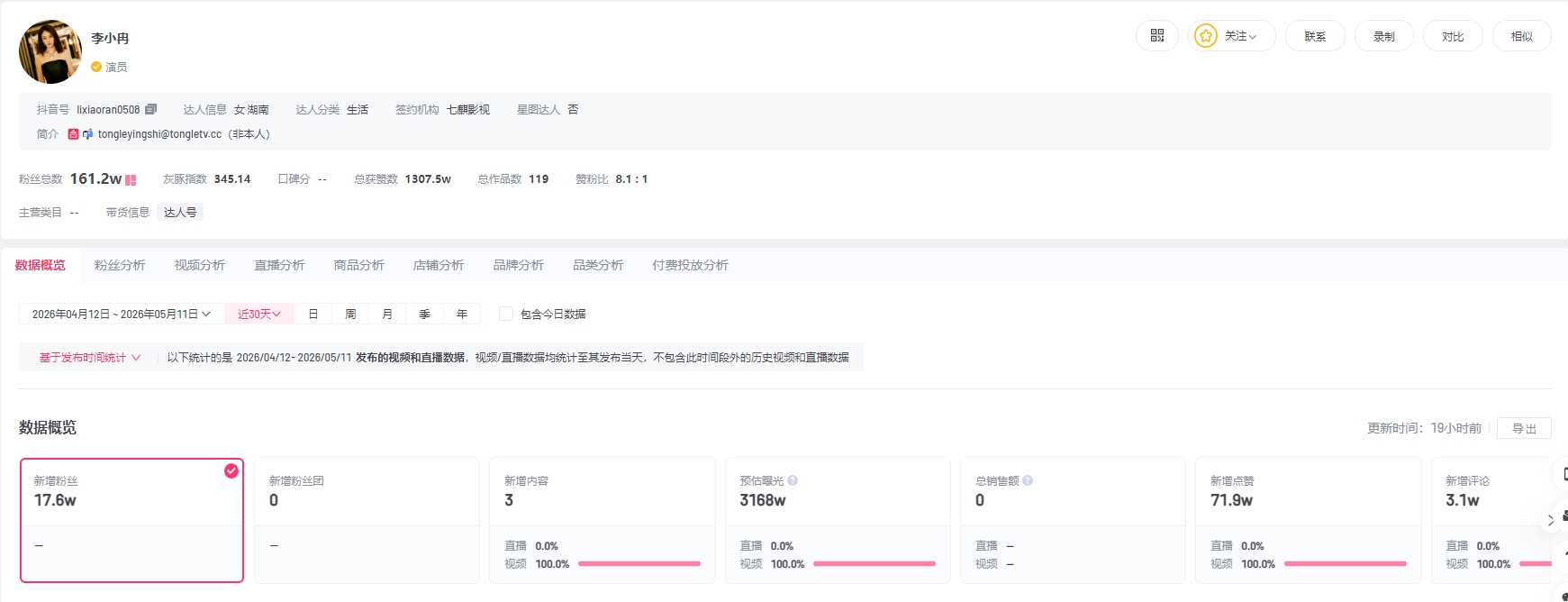Expand 基于发布时间统计 dropdown
This screenshot has width=1568, height=602.
click(x=90, y=358)
